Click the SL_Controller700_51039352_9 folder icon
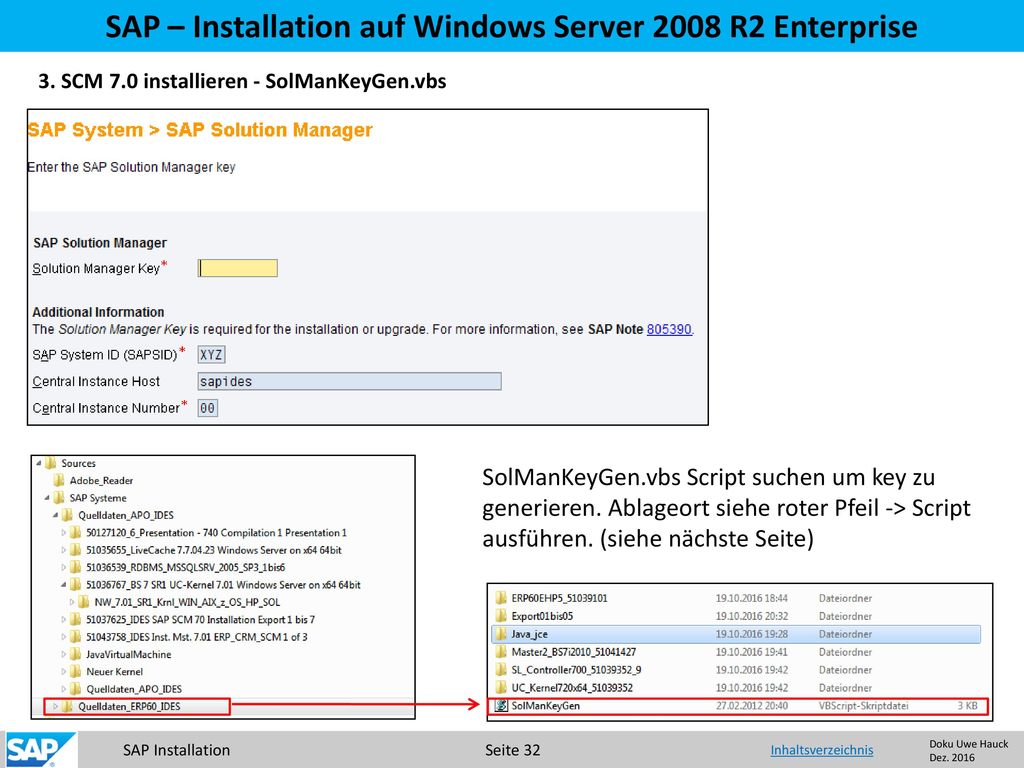1024x768 pixels. pos(501,669)
